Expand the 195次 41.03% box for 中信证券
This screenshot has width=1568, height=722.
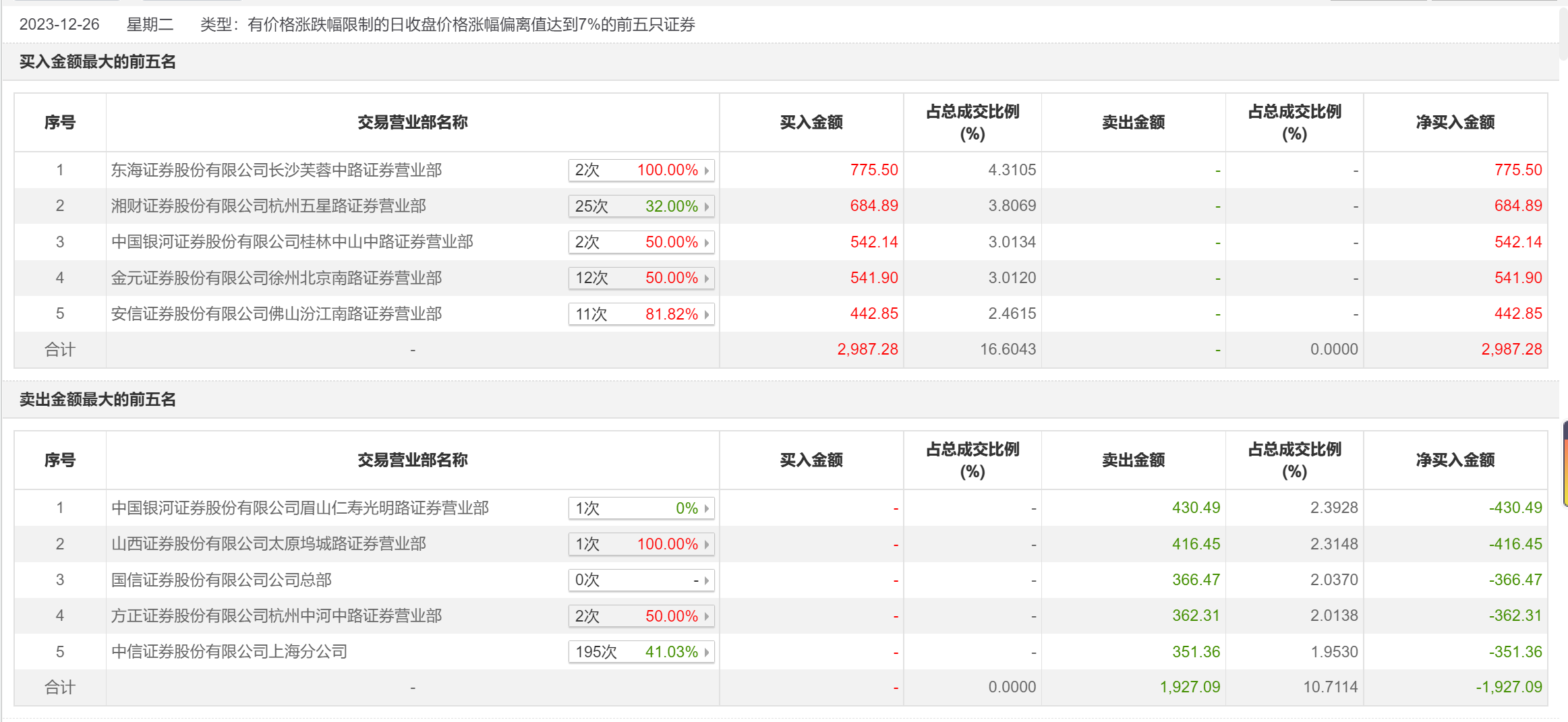point(641,651)
